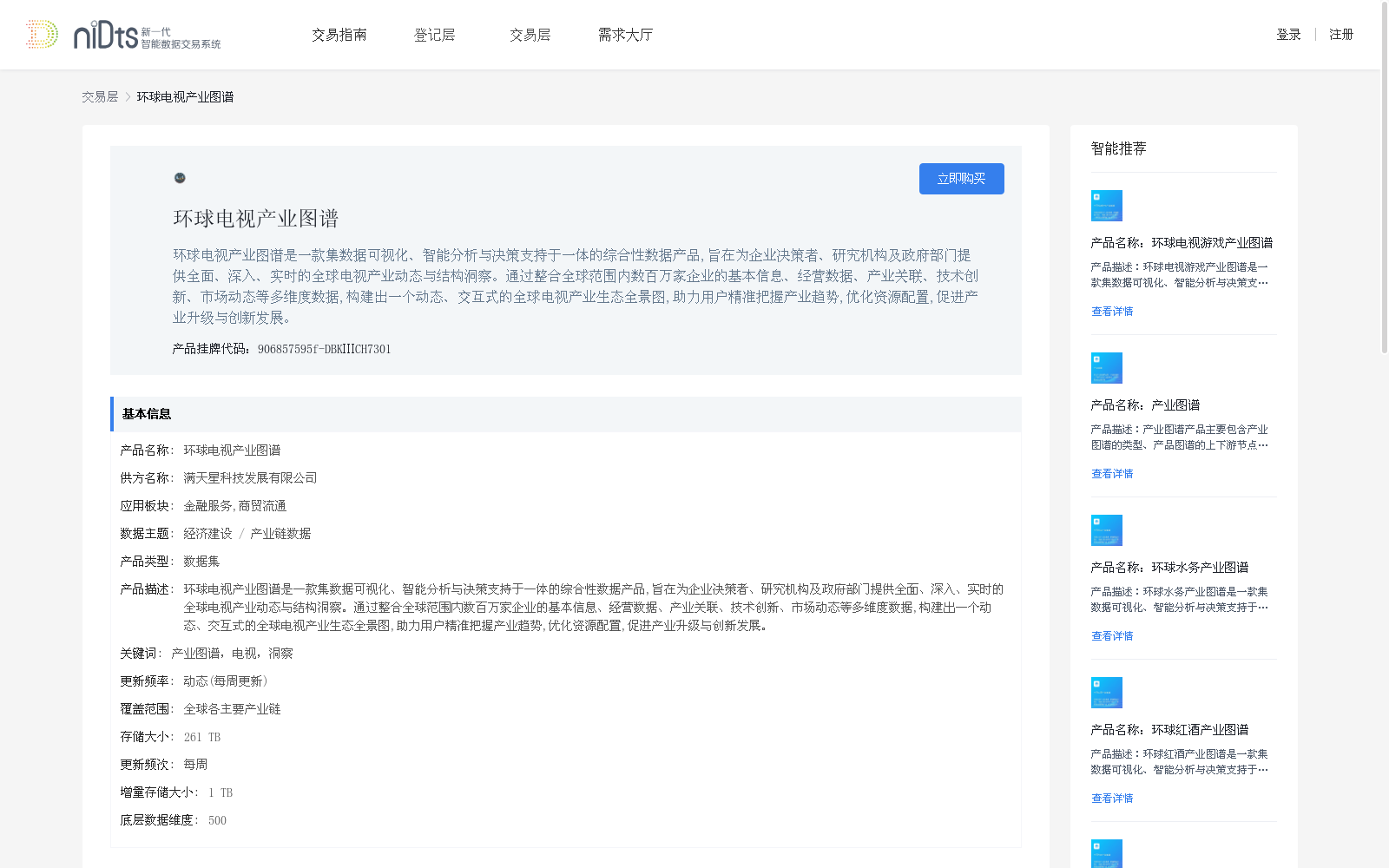The height and width of the screenshot is (868, 1389).
Task: Open the 交易指南 menu item
Action: pyautogui.click(x=339, y=35)
